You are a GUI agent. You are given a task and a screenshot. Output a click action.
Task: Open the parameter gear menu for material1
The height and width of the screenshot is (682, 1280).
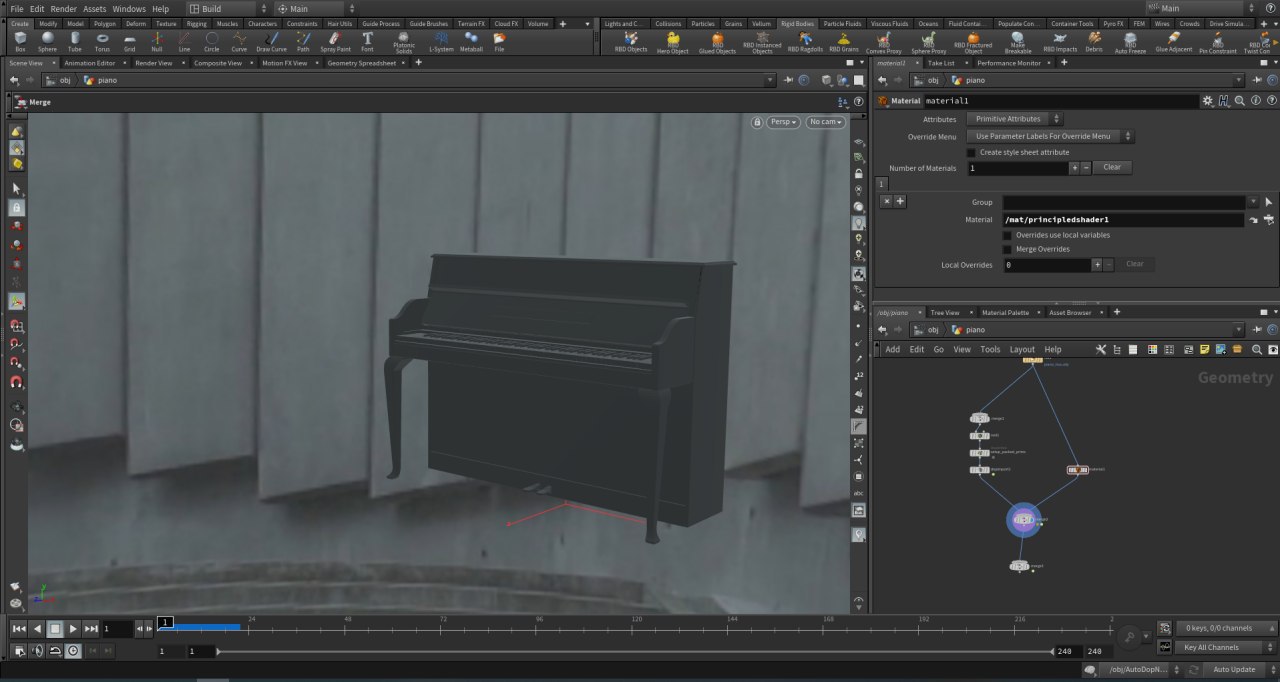coord(1208,101)
